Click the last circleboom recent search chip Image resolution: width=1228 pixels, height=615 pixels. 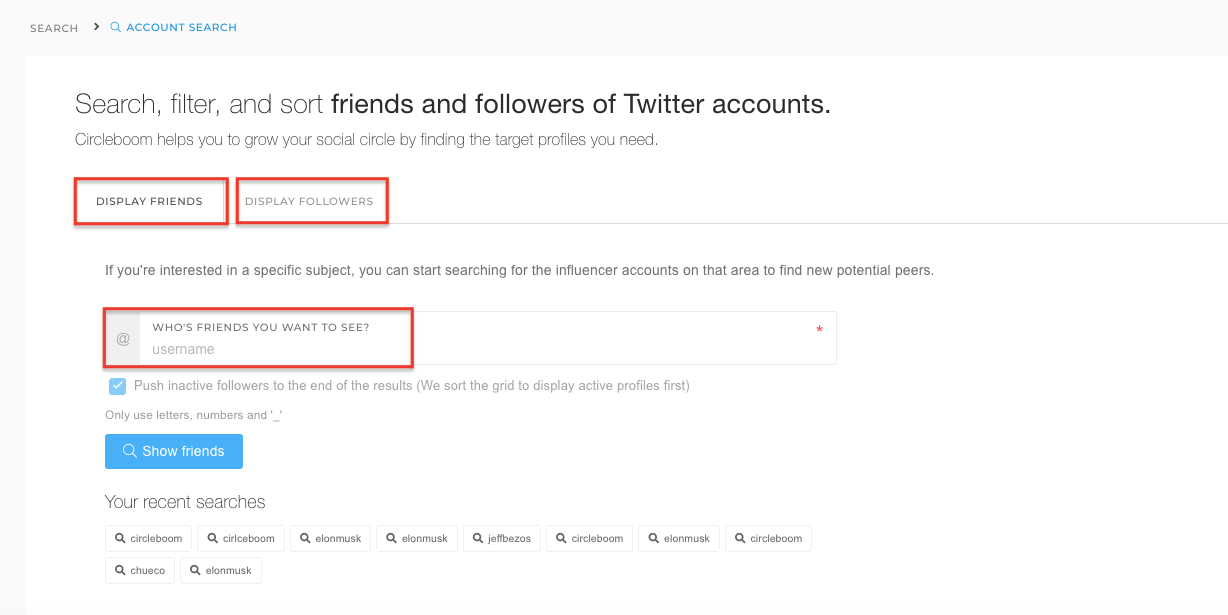click(x=768, y=538)
